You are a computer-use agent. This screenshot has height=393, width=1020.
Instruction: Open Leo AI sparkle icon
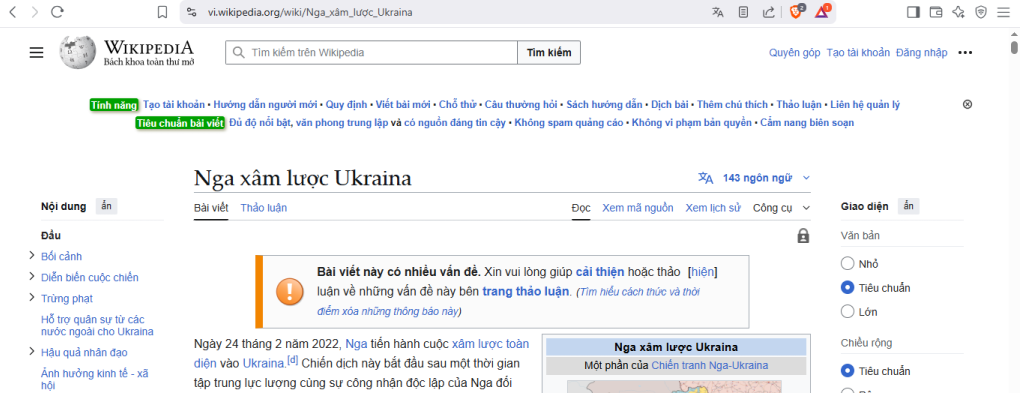pos(958,12)
